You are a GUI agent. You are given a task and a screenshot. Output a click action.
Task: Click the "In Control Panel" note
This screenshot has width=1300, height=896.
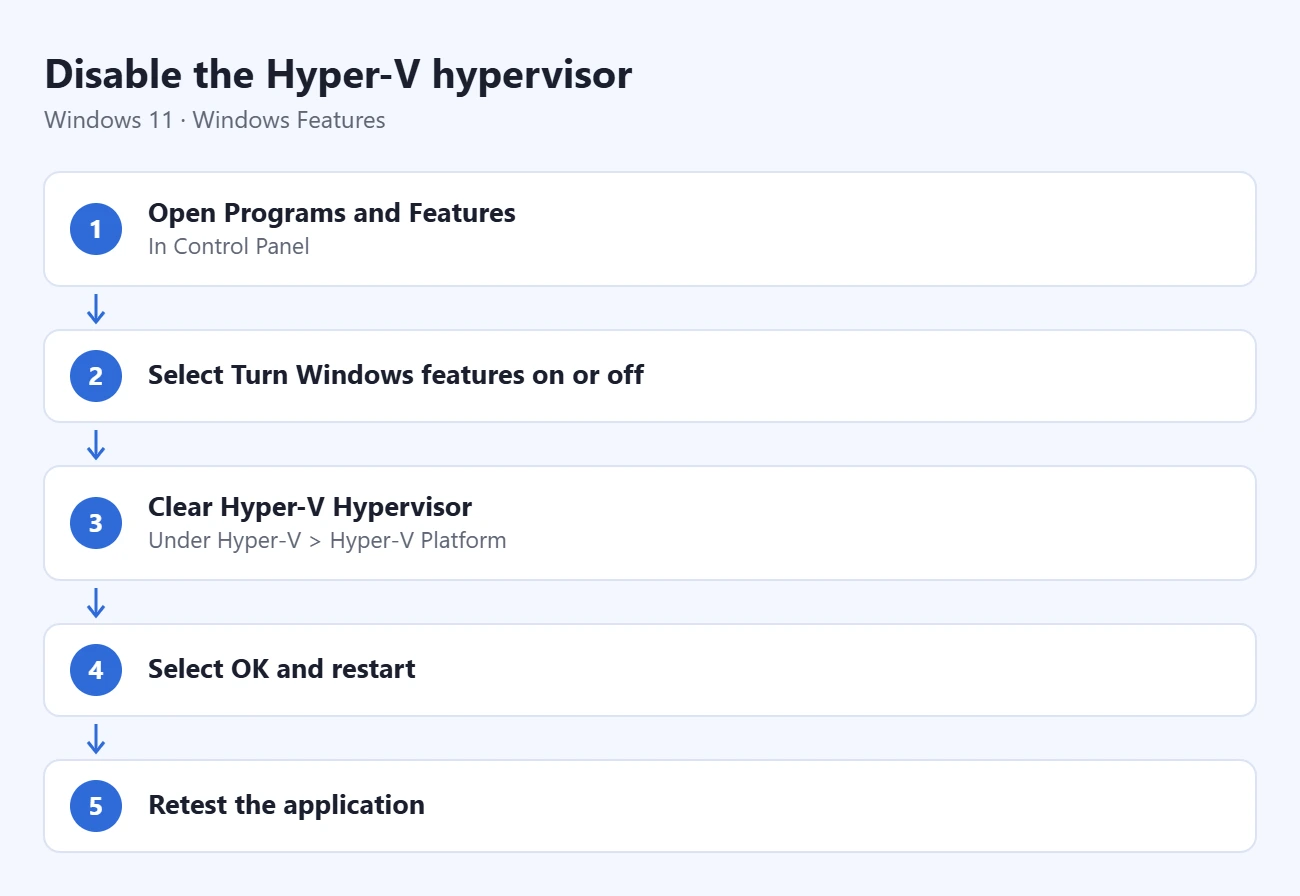(229, 246)
